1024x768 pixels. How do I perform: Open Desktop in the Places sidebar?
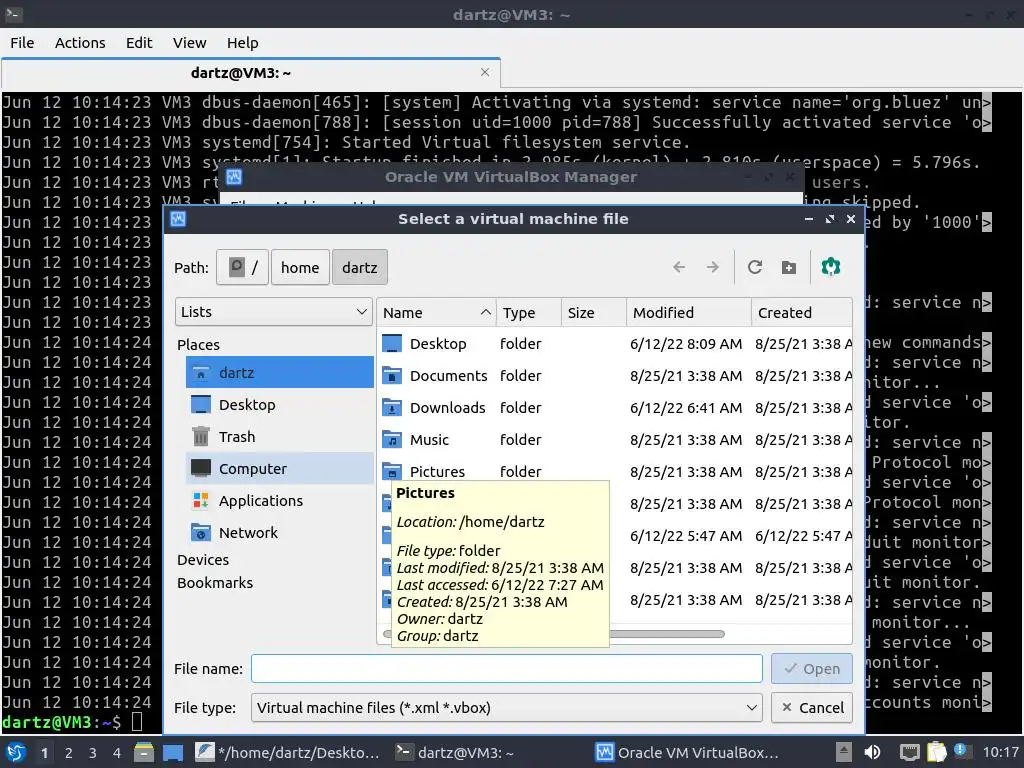click(280, 404)
